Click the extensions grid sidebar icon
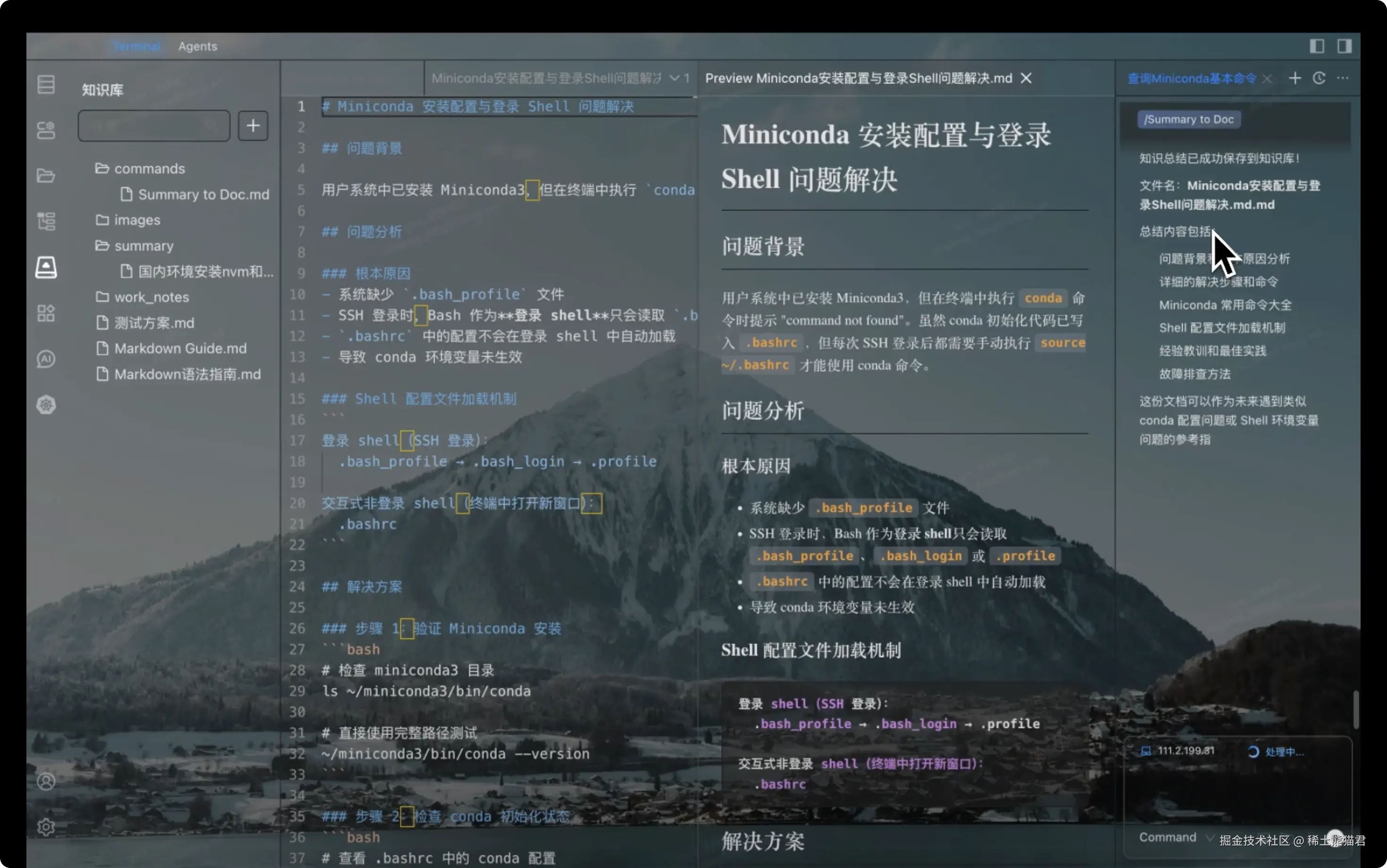 (x=46, y=313)
